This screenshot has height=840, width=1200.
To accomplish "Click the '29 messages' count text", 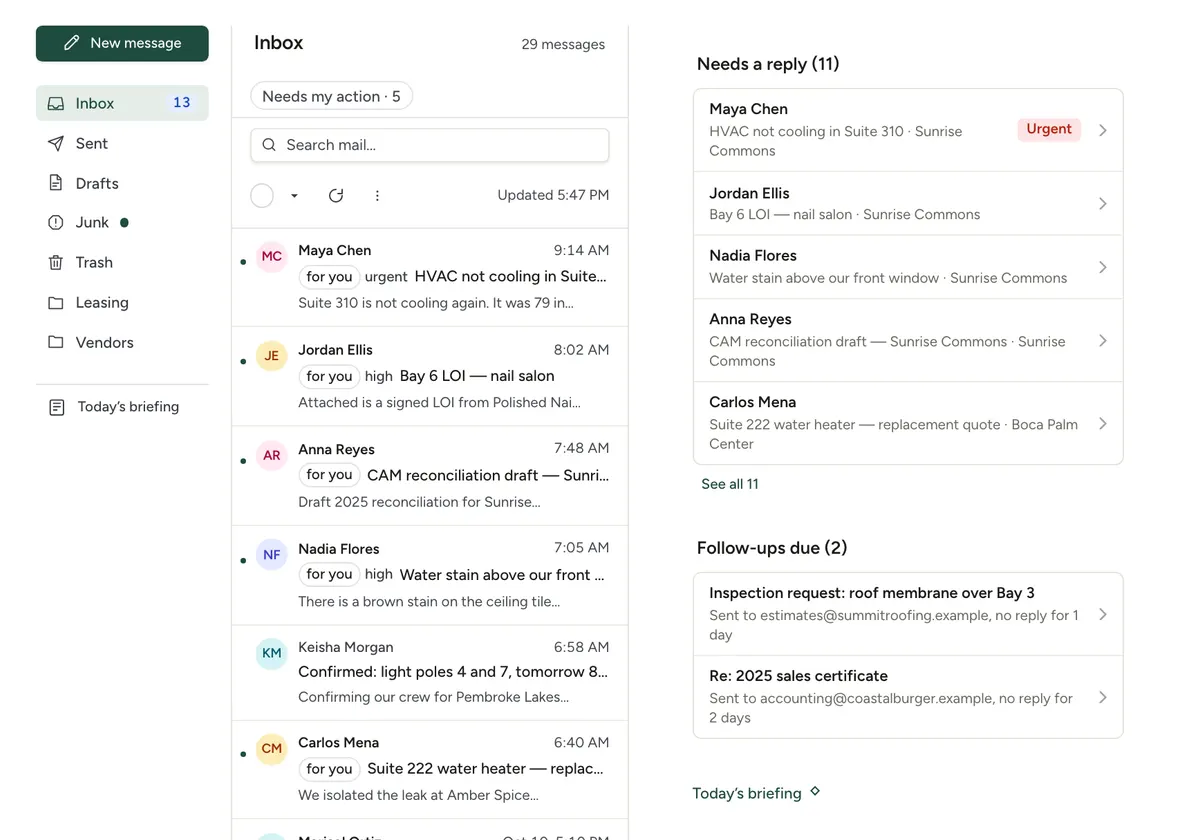I will [563, 44].
